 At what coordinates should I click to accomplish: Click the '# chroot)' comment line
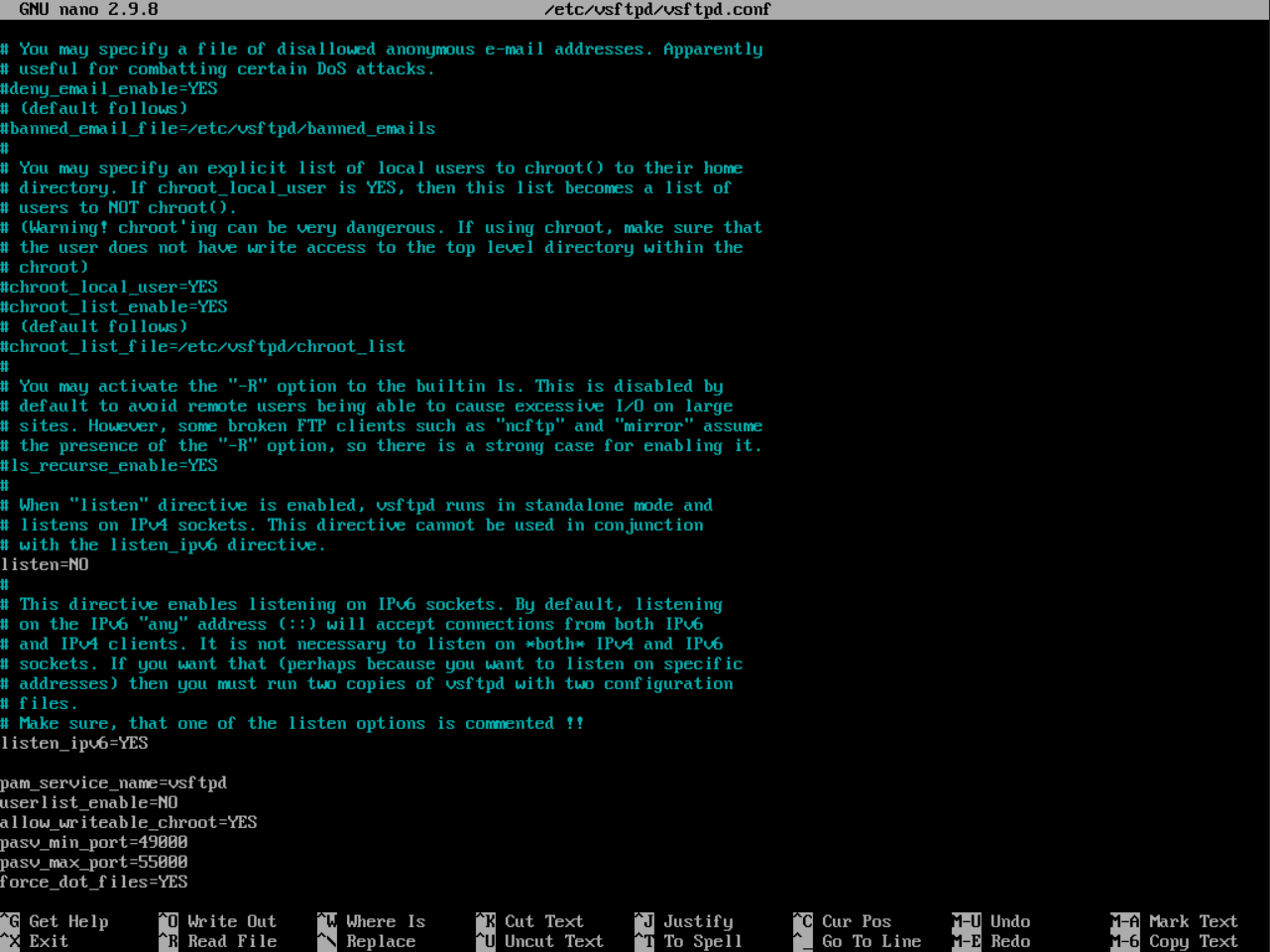pos(45,267)
